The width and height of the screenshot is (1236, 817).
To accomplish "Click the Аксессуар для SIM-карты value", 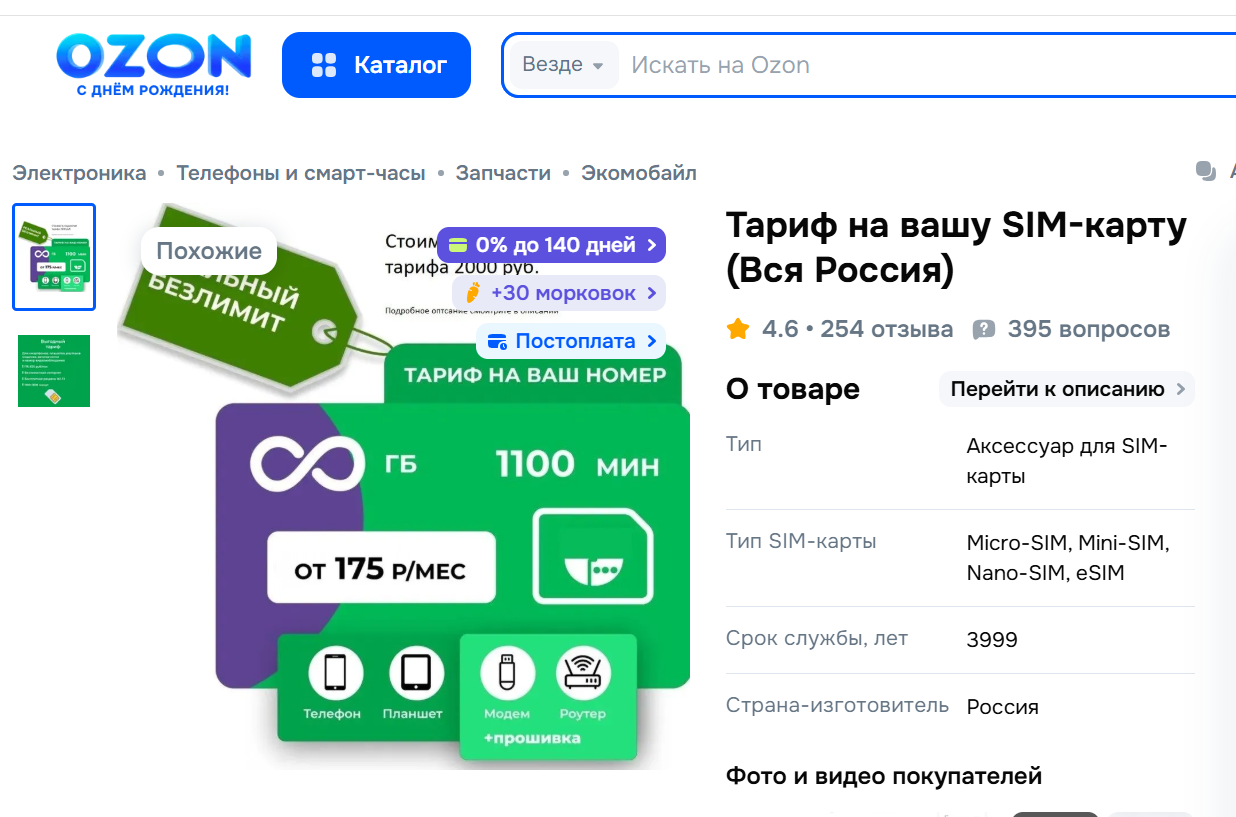I will 1067,461.
